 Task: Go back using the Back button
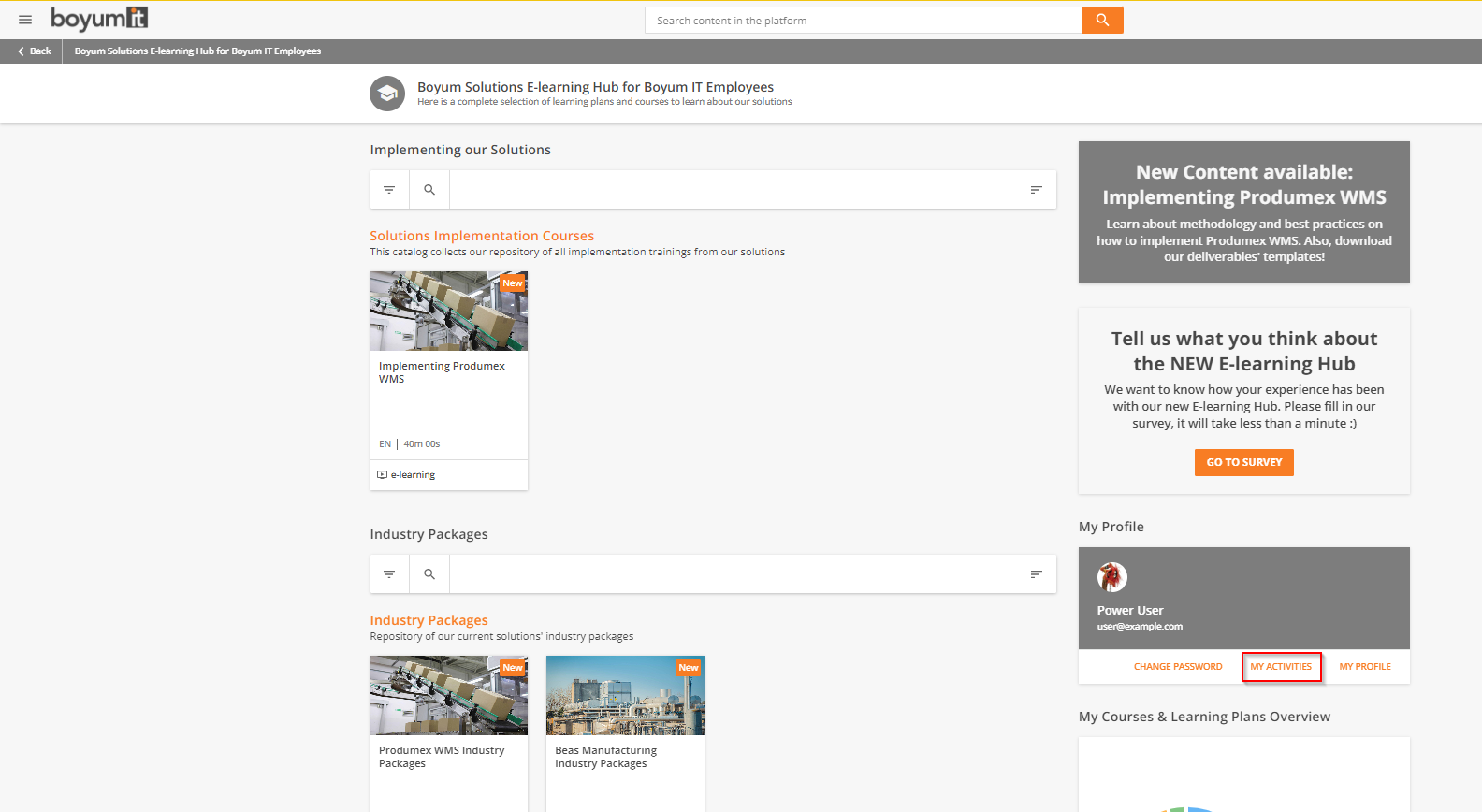[35, 51]
